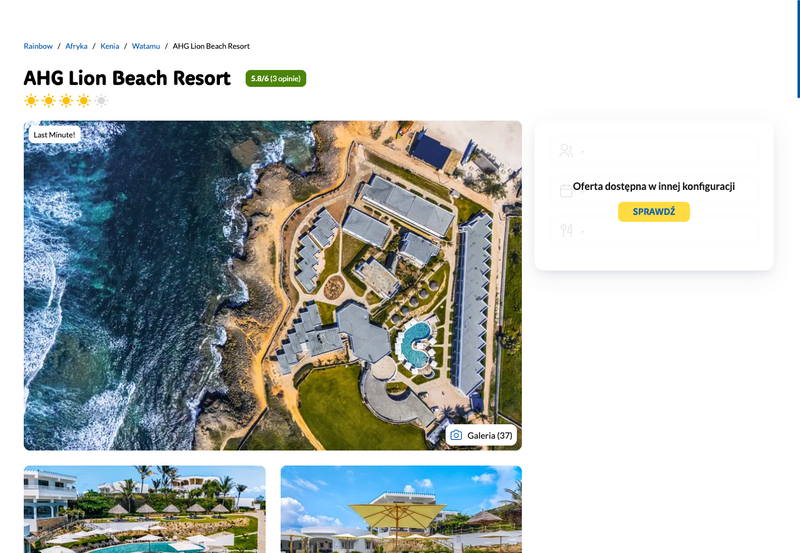Viewport: 800px width, 553px height.
Task: Click the first sun rating icon
Action: pyautogui.click(x=31, y=100)
